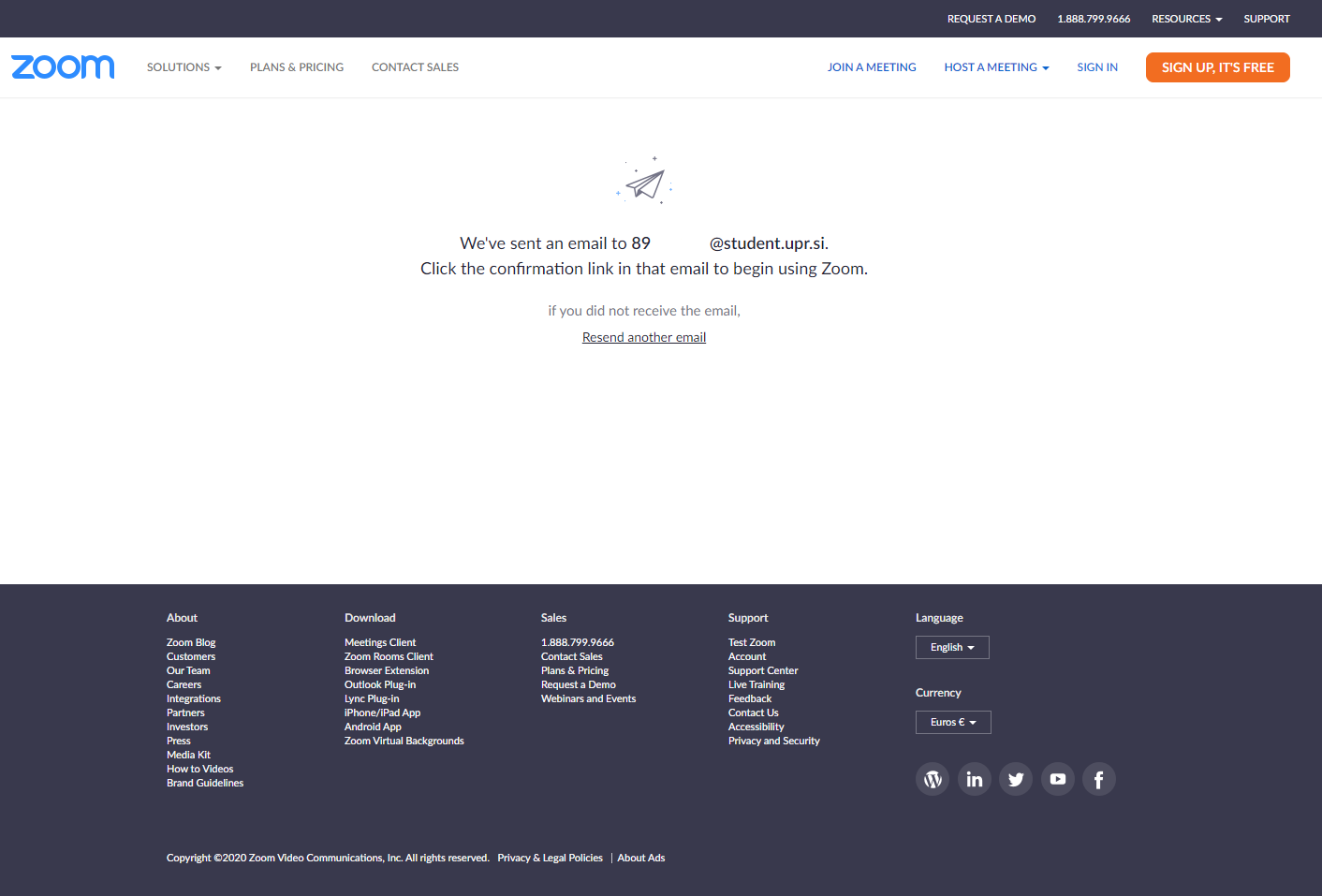Open the English language dropdown

pos(952,647)
